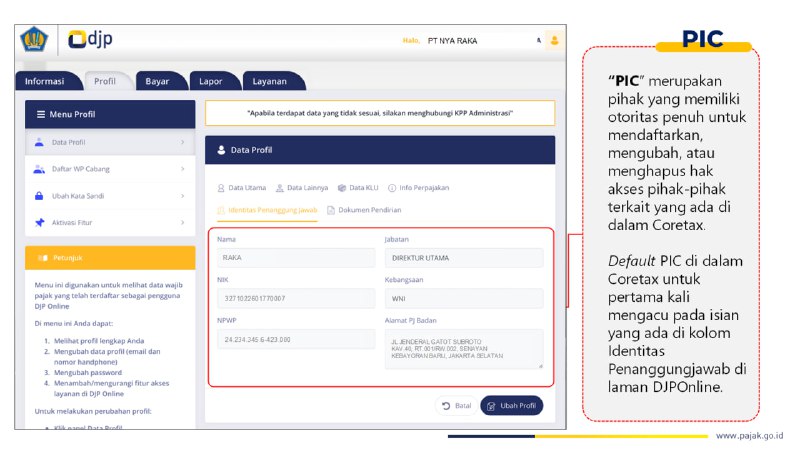
Task: Expand the Aktivasi Fitur chevron
Action: [x=183, y=222]
